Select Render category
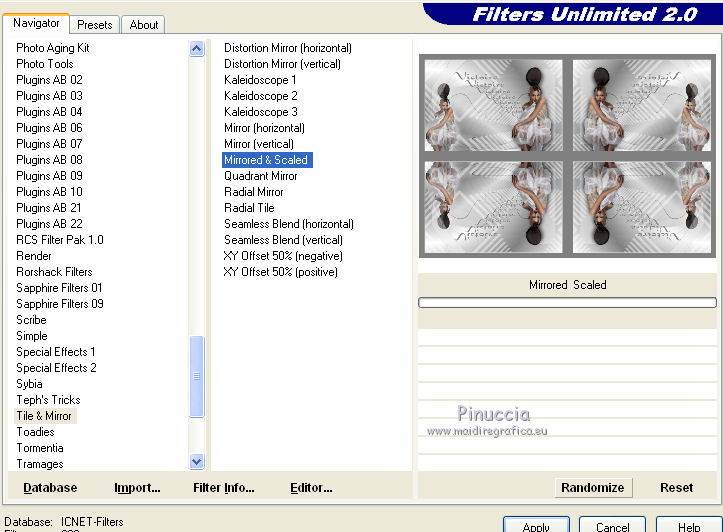Viewport: 723px width, 532px height. 34,256
